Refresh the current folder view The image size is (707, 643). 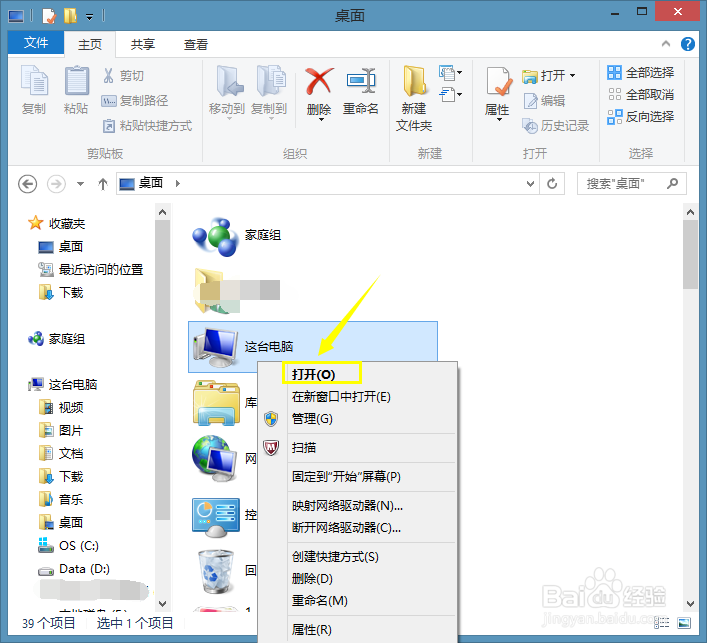coord(552,184)
